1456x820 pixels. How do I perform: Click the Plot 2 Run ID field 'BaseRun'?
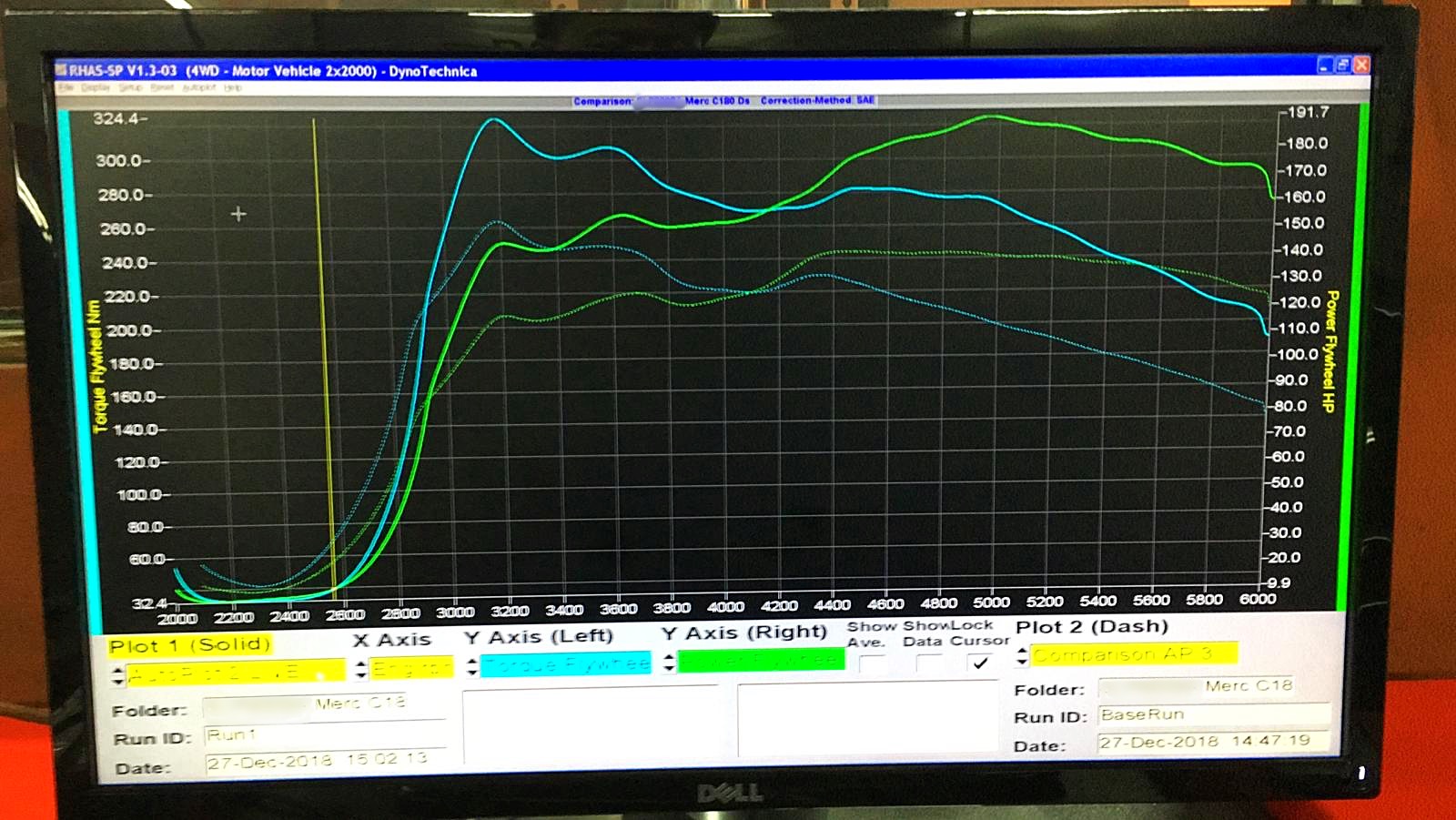coord(1214,715)
